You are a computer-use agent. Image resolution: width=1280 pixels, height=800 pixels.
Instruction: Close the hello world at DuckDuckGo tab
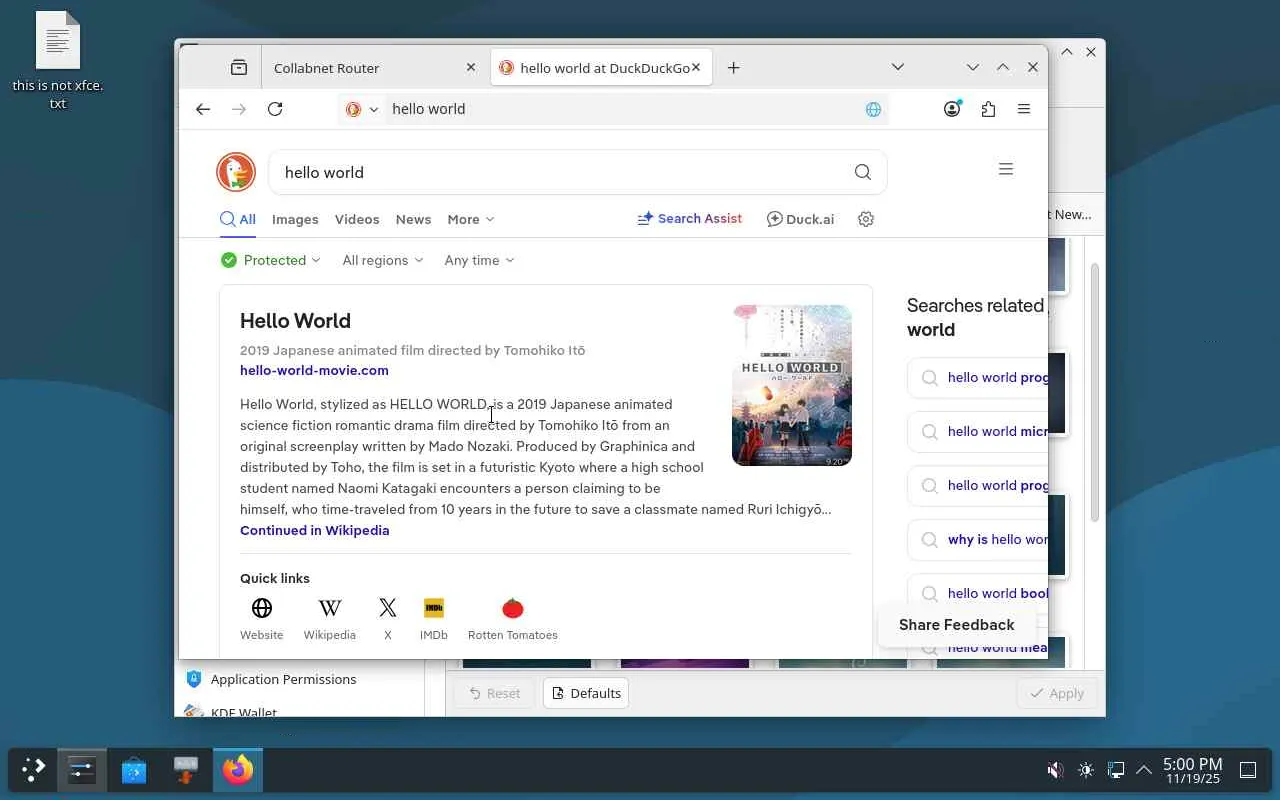(696, 68)
